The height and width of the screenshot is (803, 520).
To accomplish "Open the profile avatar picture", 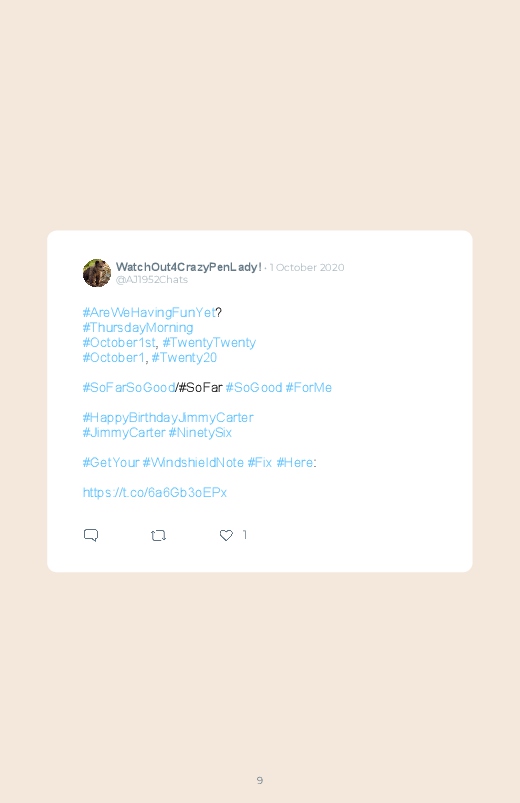I will [x=97, y=273].
